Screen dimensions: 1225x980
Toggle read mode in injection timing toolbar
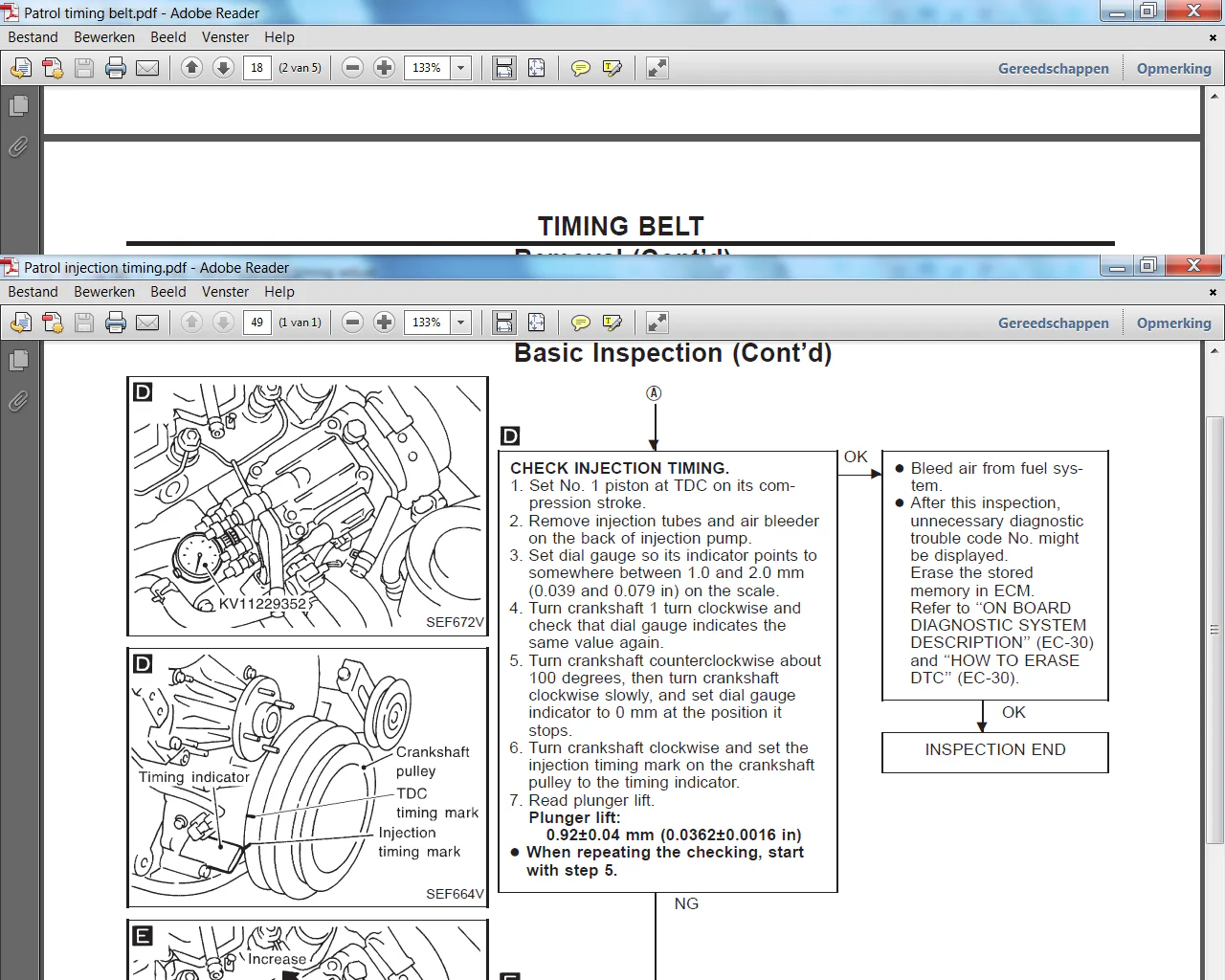657,323
